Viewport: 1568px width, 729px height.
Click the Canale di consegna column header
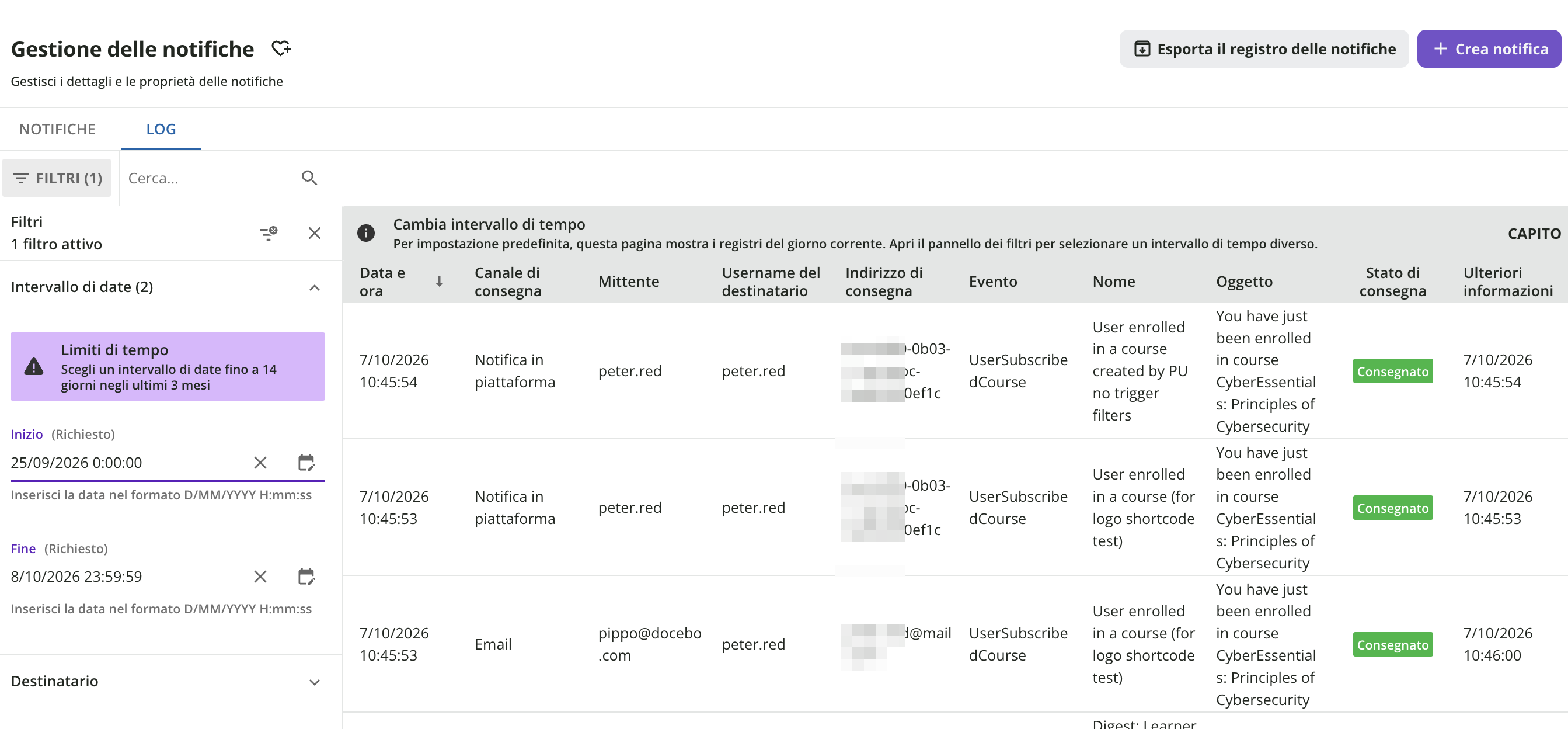coord(508,282)
